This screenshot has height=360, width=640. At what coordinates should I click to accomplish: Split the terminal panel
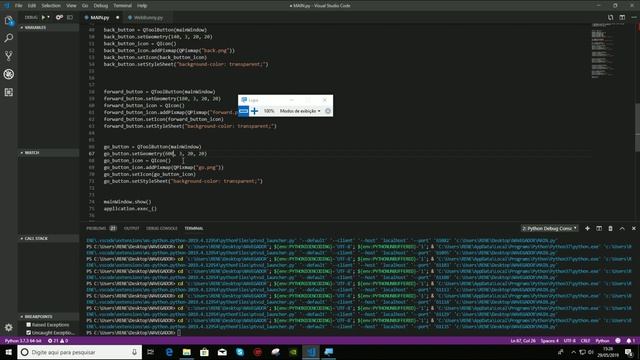pyautogui.click(x=599, y=229)
